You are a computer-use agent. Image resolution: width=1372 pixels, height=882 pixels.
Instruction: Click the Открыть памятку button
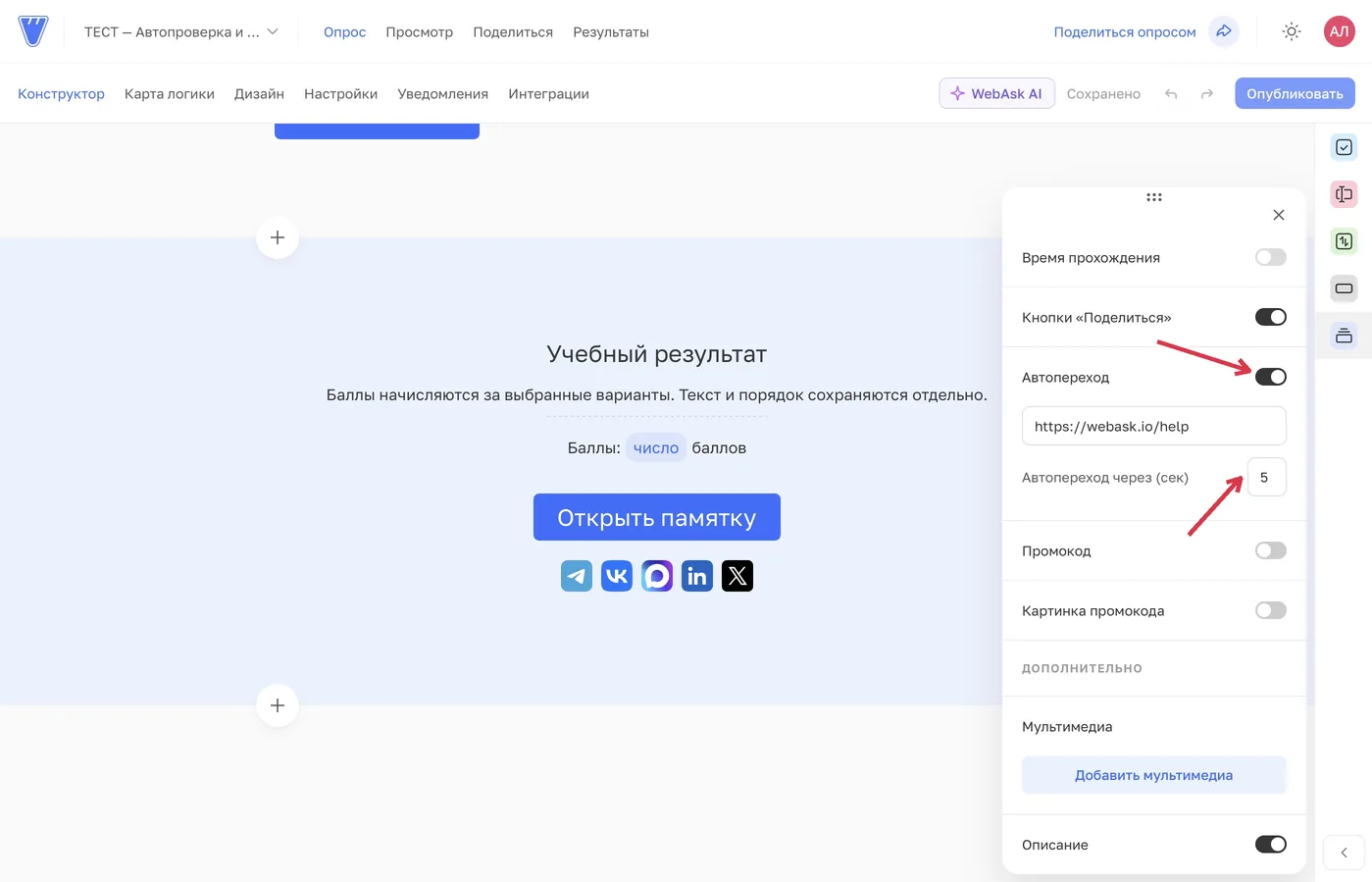(x=657, y=517)
